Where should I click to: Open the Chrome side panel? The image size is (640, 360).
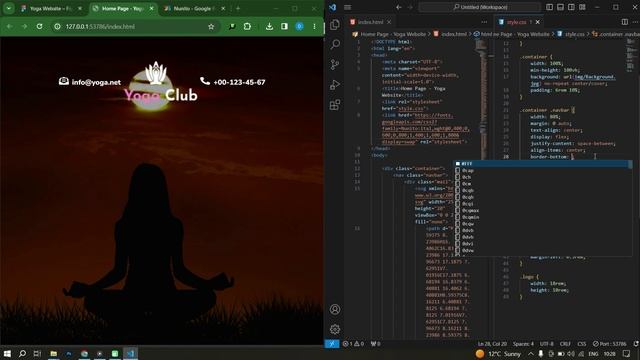point(284,27)
